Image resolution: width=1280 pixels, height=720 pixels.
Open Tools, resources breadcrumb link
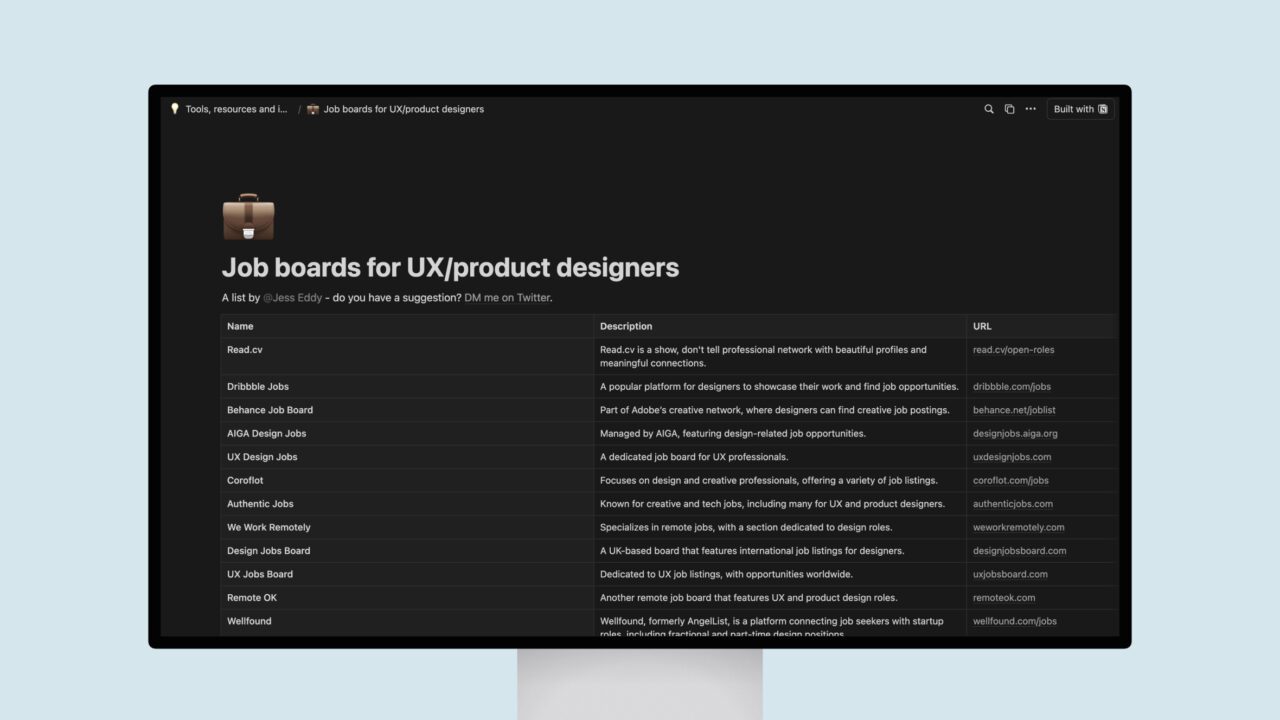click(236, 109)
